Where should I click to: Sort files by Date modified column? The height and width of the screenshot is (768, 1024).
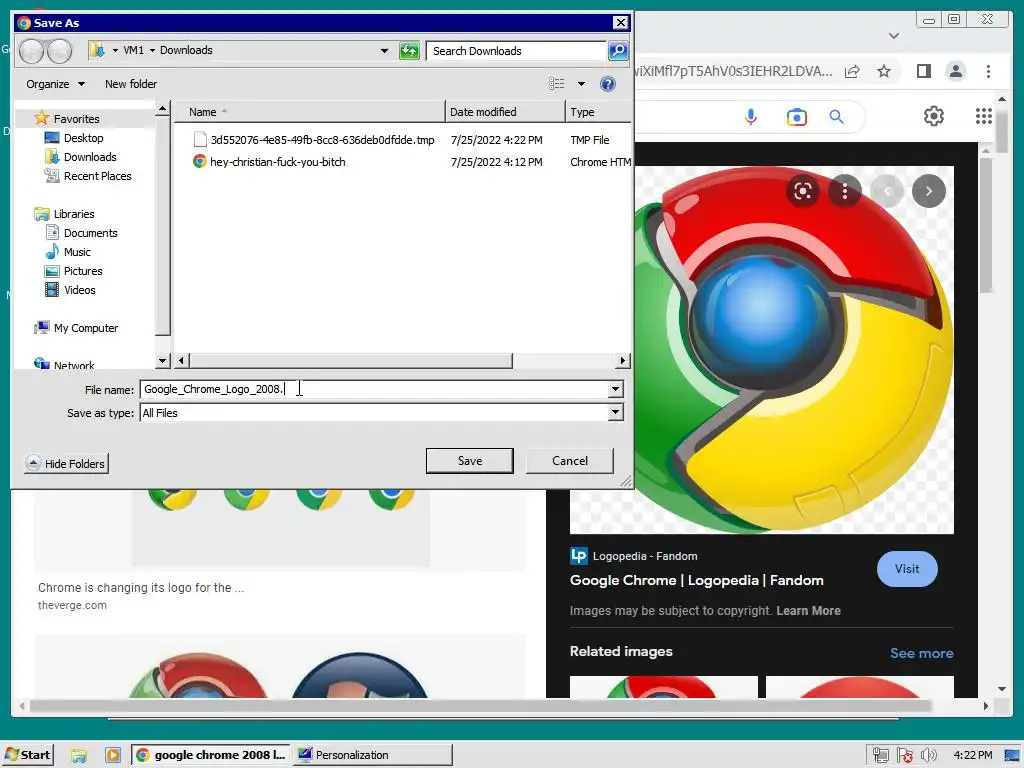[505, 112]
